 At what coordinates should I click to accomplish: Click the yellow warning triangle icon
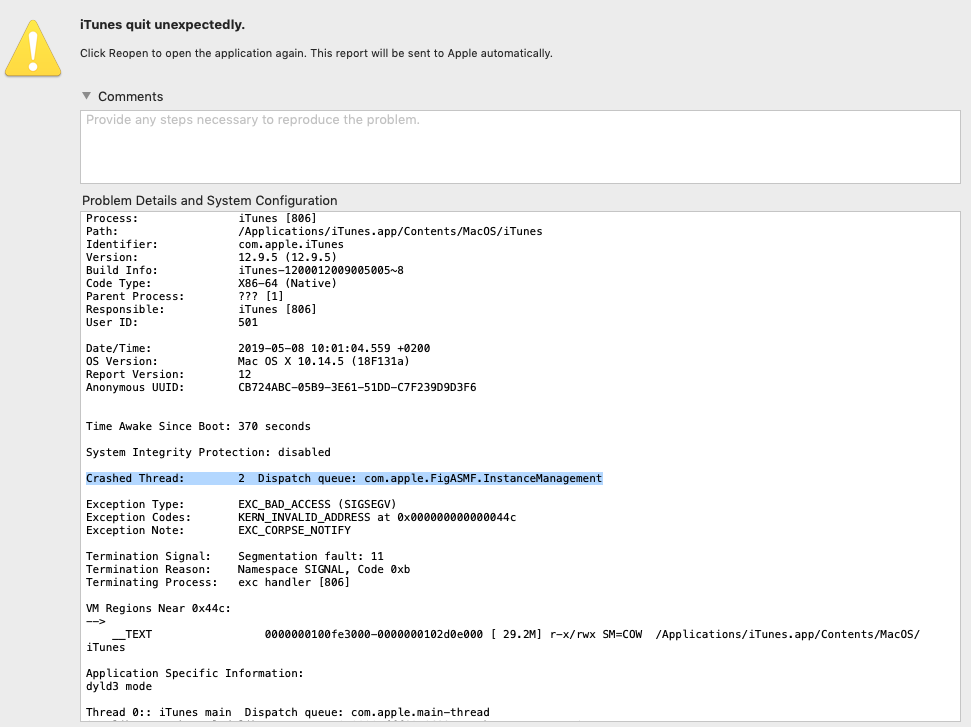(x=33, y=48)
